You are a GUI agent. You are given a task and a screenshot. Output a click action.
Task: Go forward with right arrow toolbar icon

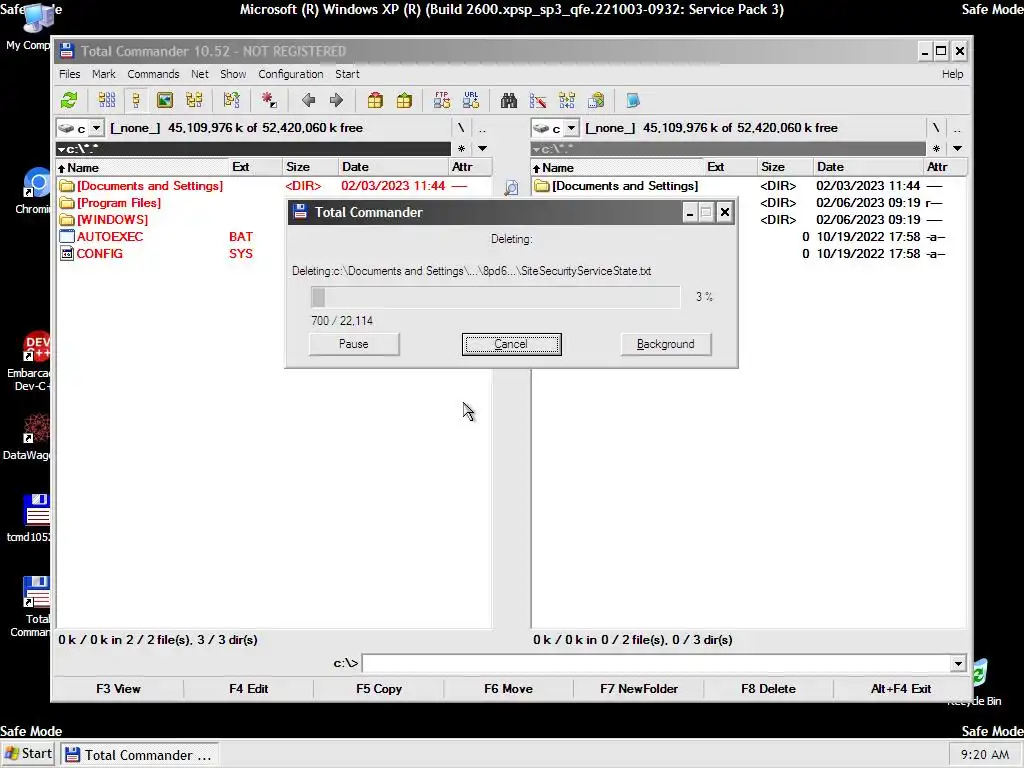click(336, 101)
